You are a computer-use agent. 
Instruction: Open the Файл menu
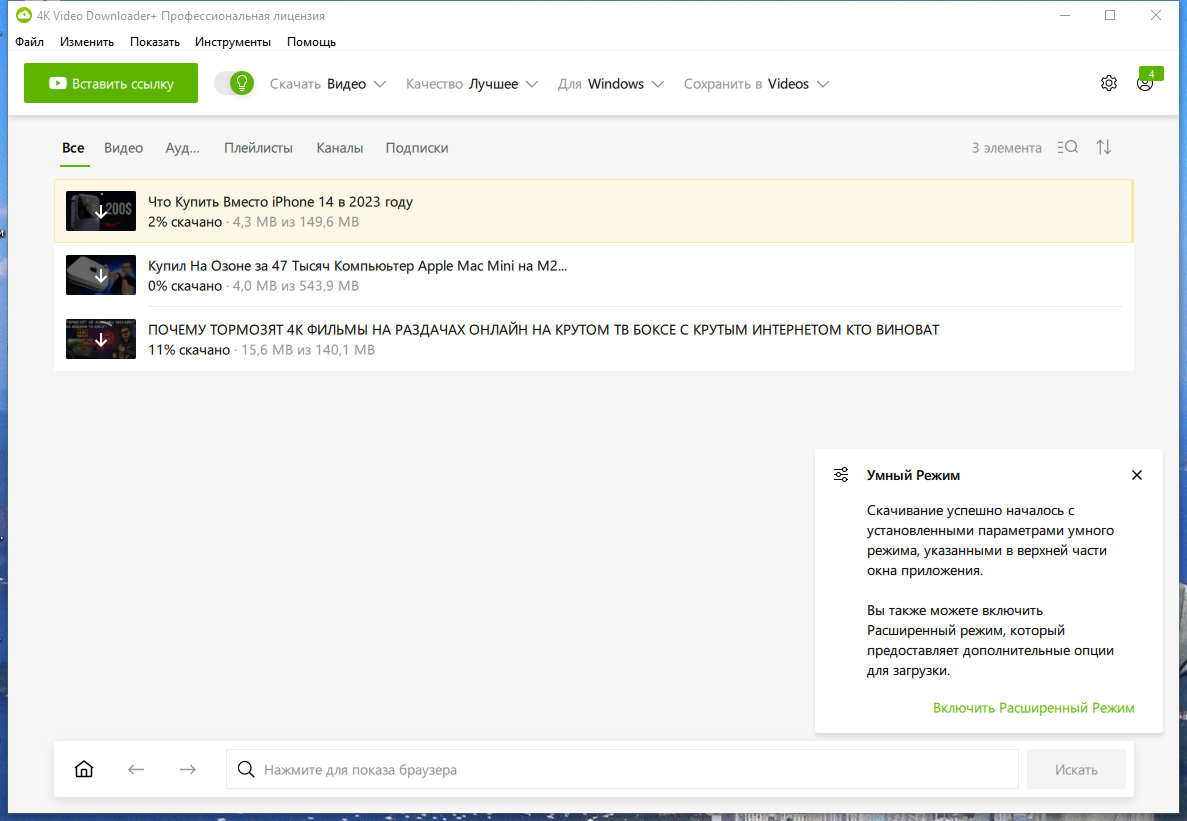(x=30, y=42)
